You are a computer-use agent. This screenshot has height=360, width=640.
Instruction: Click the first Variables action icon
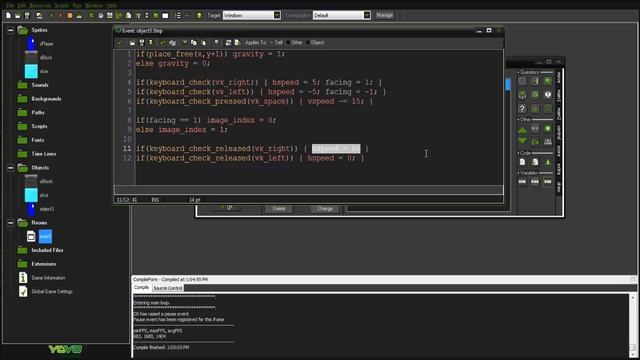click(x=522, y=182)
